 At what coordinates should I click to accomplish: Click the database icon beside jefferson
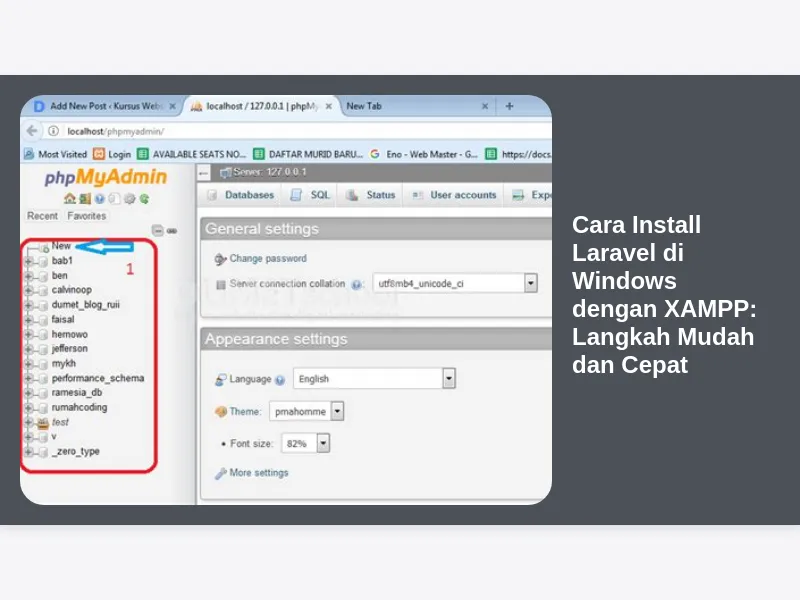(43, 349)
